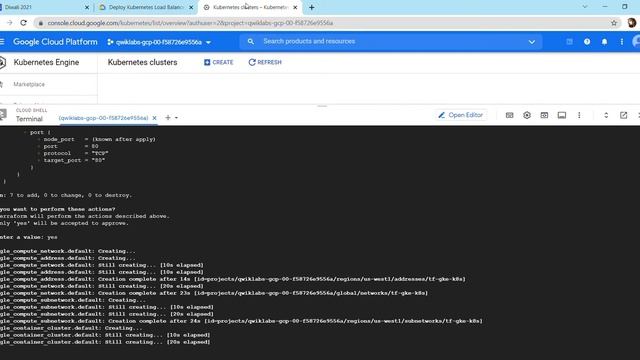Minimize the Chrome browser window

pos(605,7)
